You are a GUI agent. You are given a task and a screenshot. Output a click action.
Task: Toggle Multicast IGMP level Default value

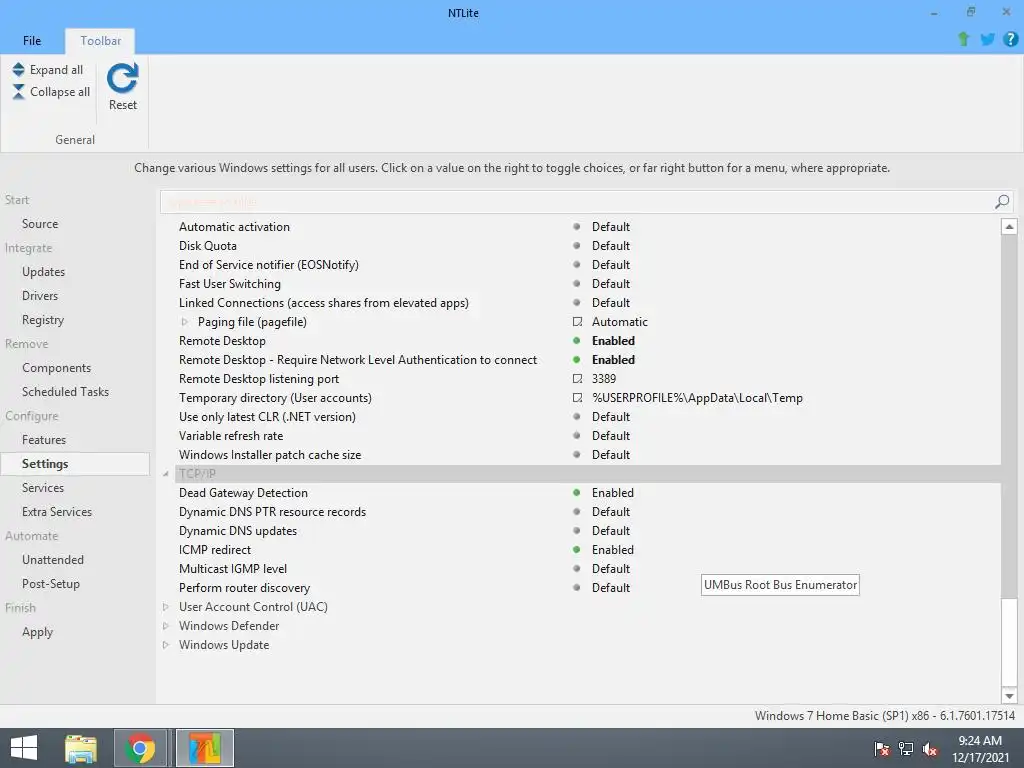click(x=611, y=568)
